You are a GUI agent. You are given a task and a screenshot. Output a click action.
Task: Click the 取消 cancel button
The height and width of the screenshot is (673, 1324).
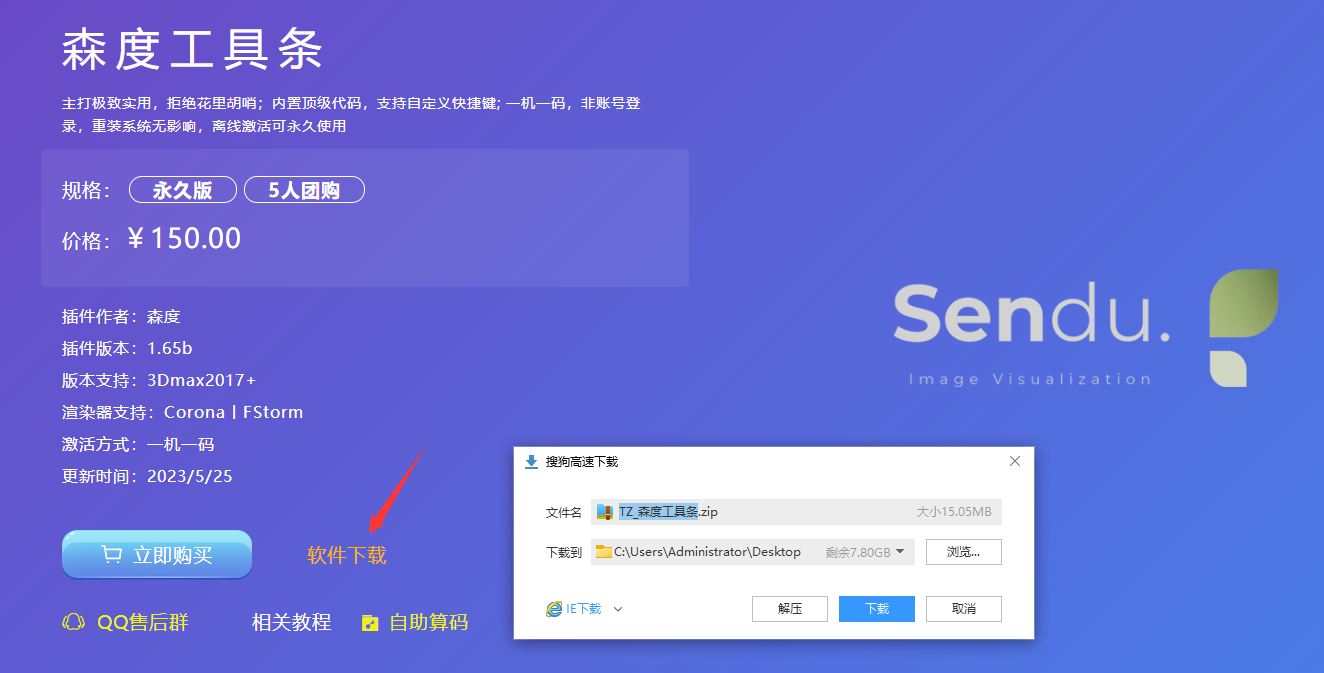(963, 608)
